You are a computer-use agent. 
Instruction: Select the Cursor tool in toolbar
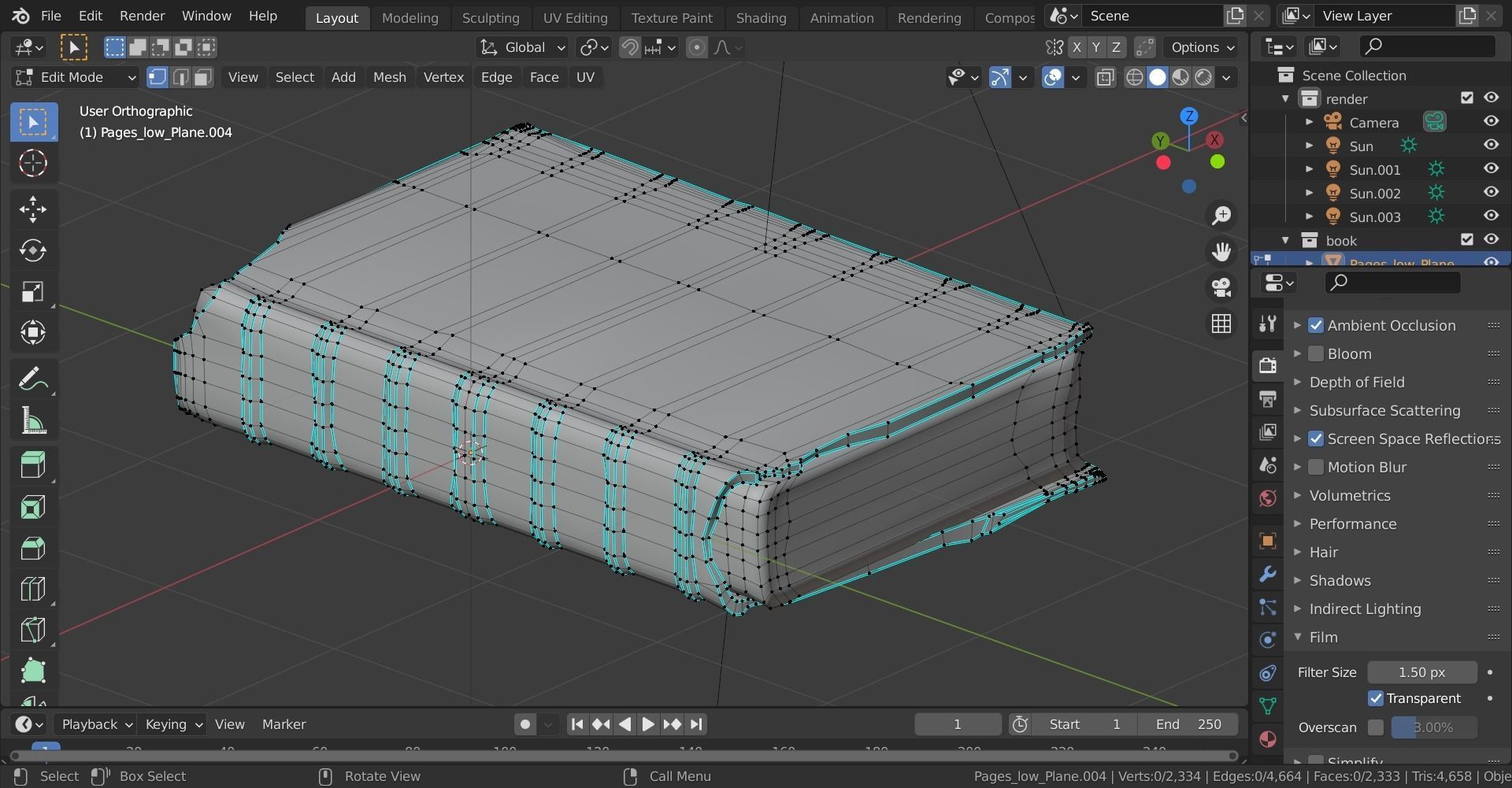point(33,163)
